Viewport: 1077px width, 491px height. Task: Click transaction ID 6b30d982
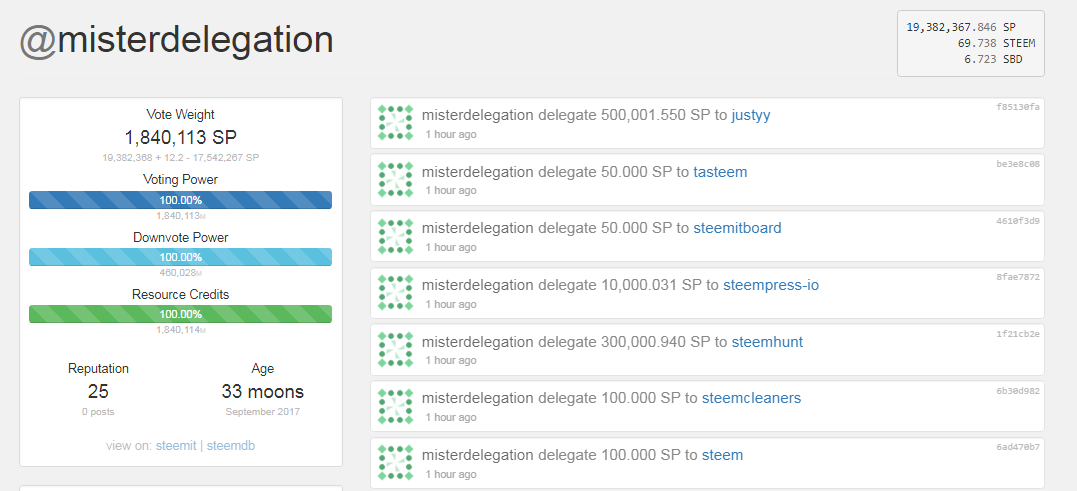(1018, 391)
